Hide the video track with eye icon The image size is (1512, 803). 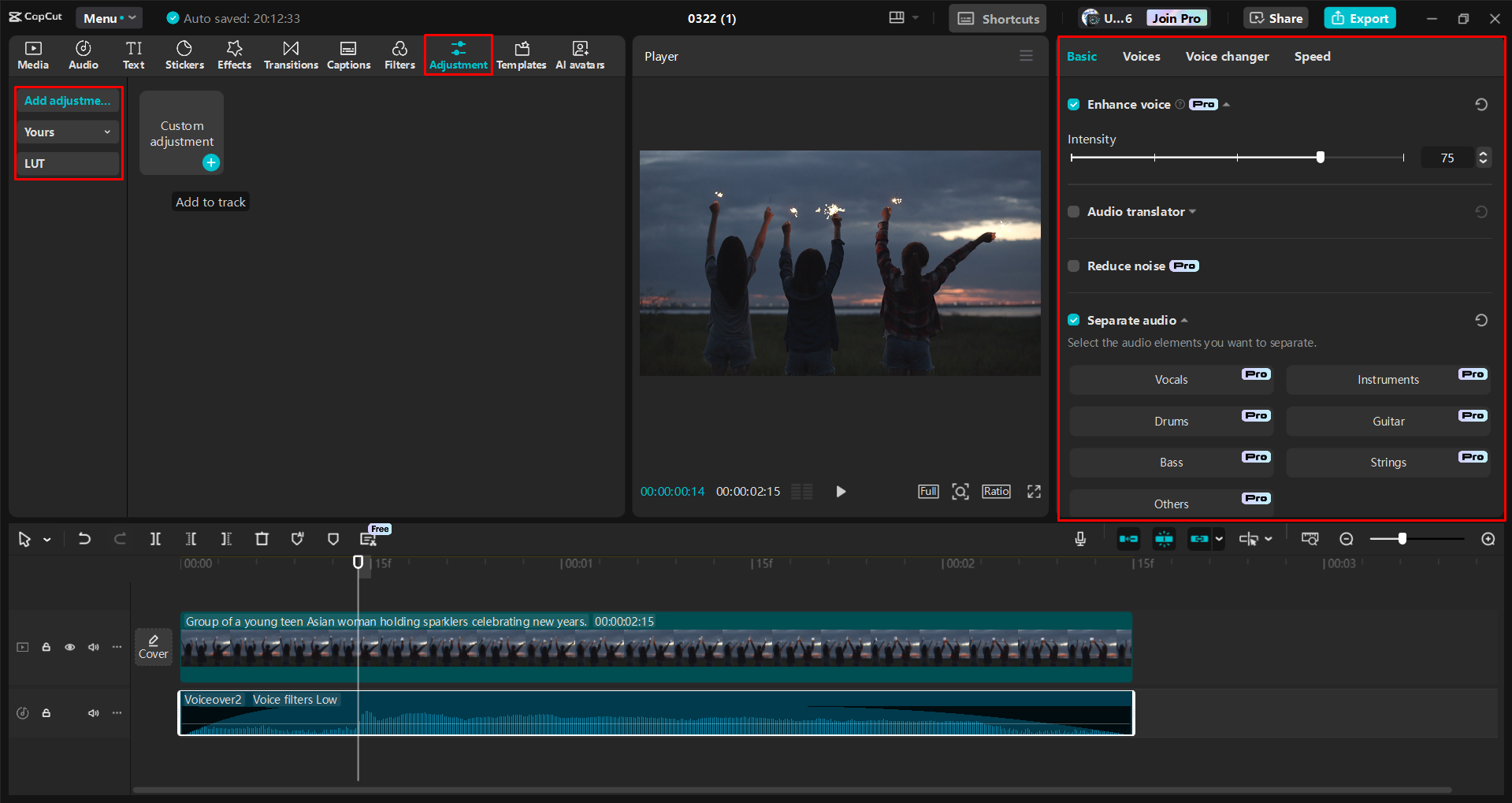70,647
